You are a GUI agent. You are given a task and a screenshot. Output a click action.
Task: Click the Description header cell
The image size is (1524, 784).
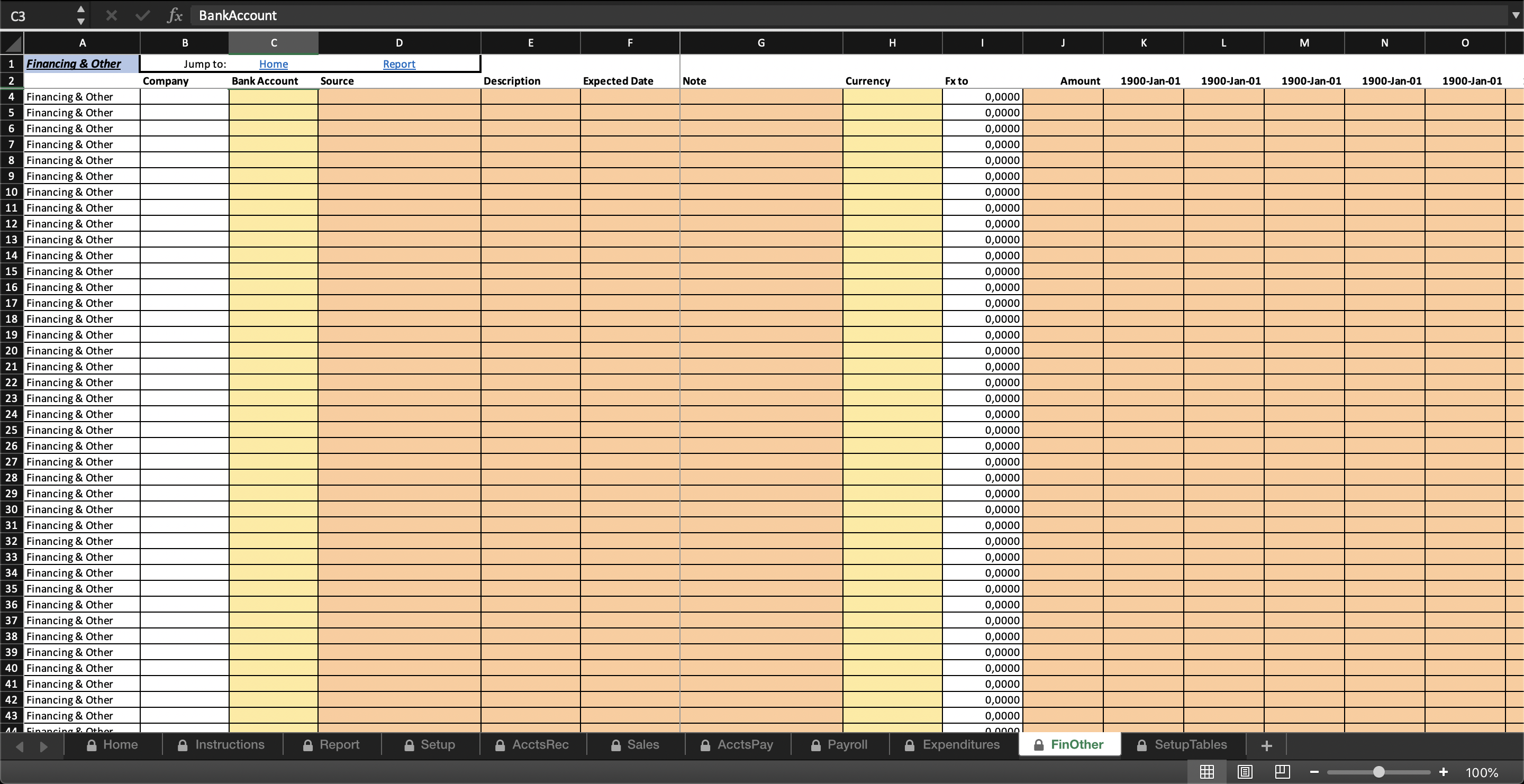531,81
